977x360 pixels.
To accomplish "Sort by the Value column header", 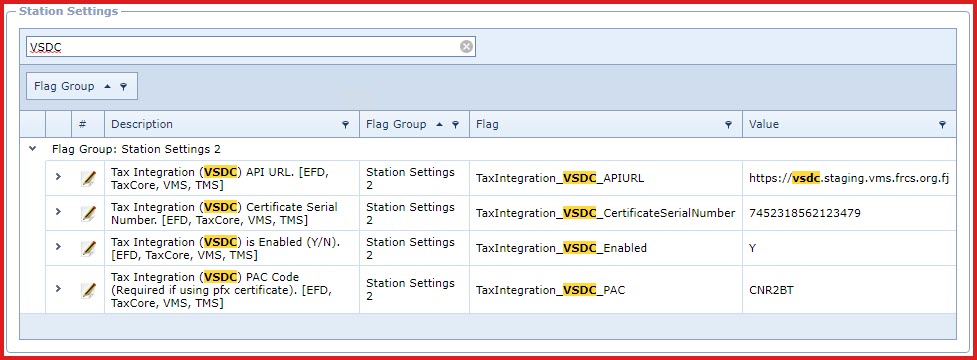I will tap(764, 124).
